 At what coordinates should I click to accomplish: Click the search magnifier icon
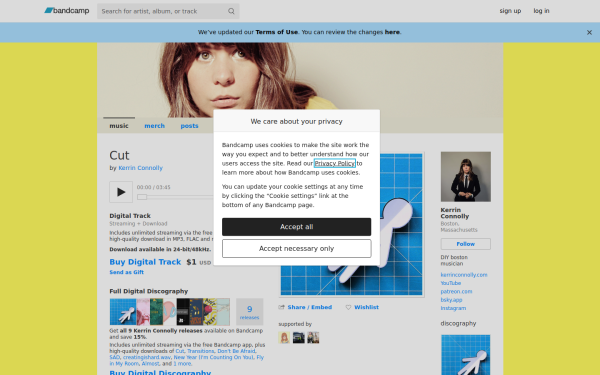coord(231,11)
